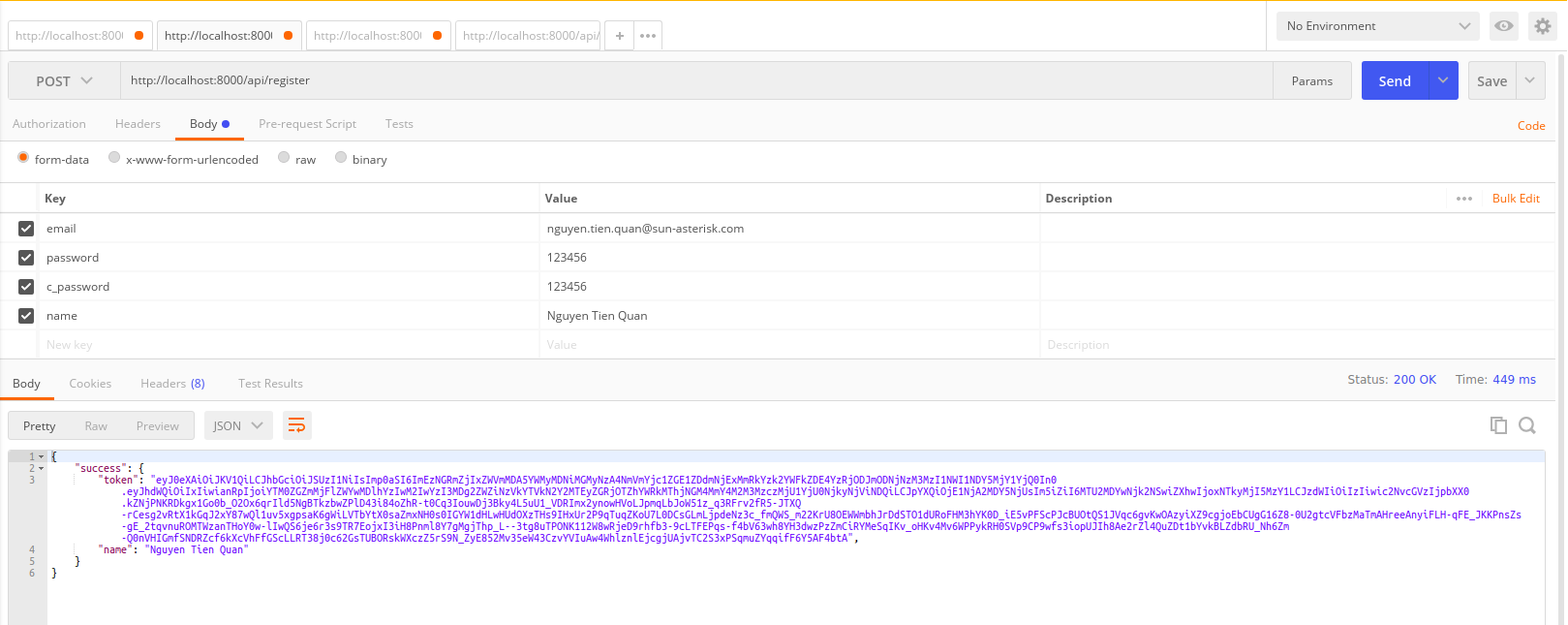Screen dimensions: 1568x625
Task: Open the response Cookies tab
Action: pyautogui.click(x=90, y=384)
